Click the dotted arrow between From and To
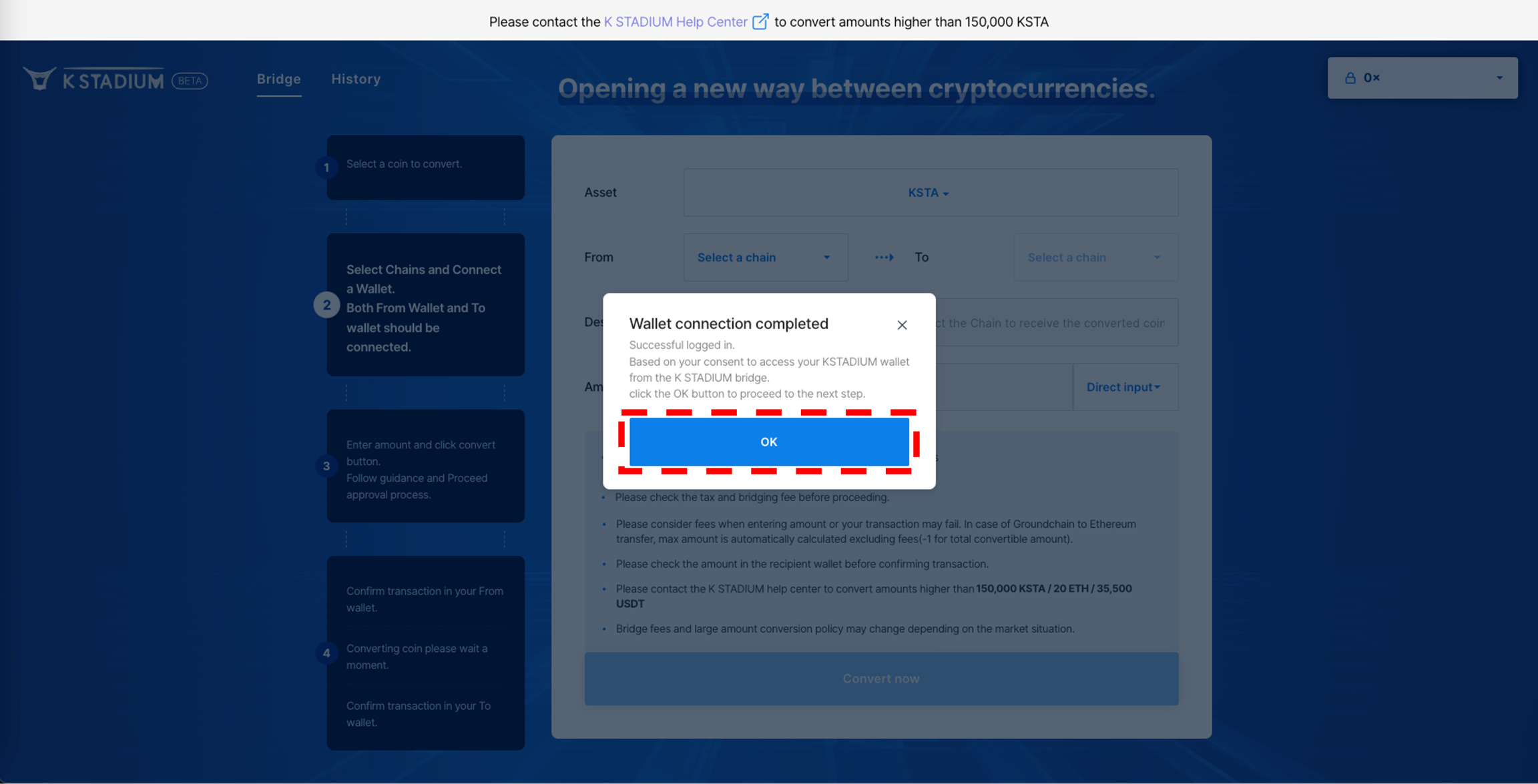Screen dimensions: 1538x784 884,258
